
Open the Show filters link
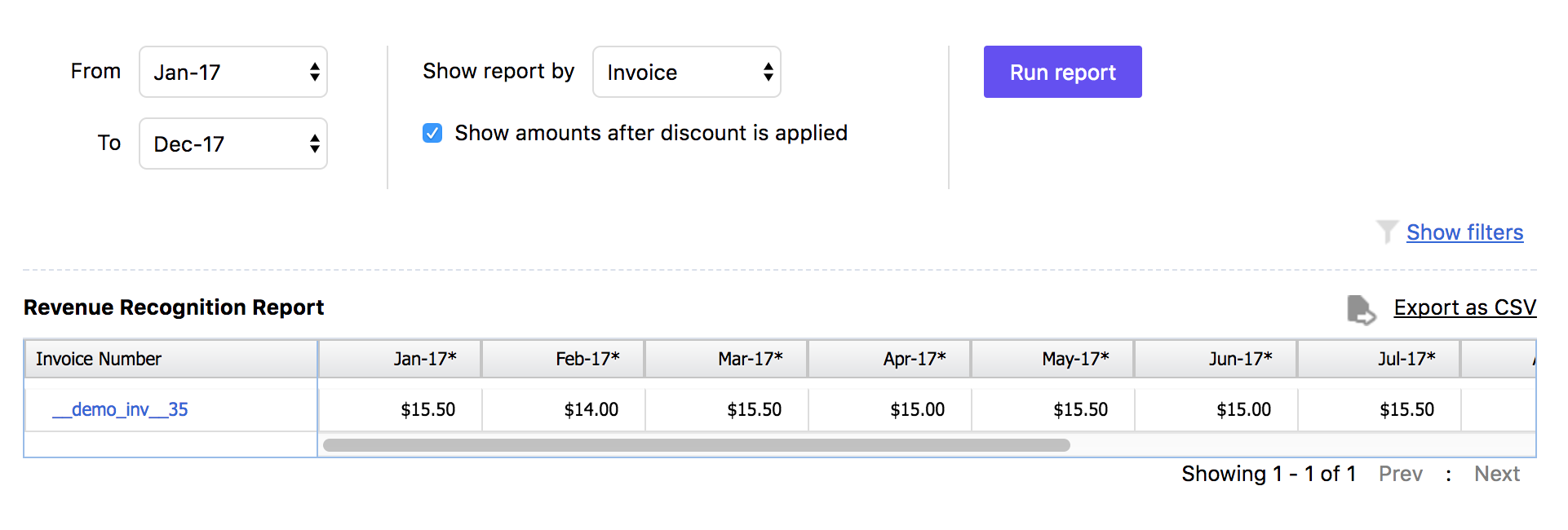1464,232
